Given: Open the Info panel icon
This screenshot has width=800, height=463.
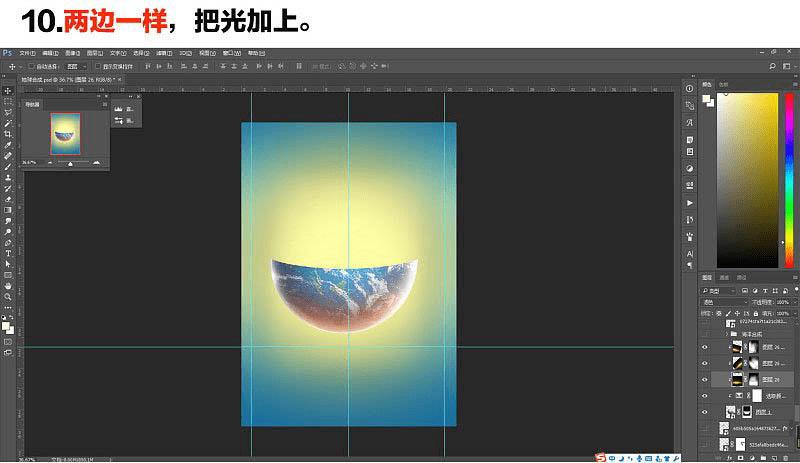Looking at the screenshot, I should [x=689, y=88].
